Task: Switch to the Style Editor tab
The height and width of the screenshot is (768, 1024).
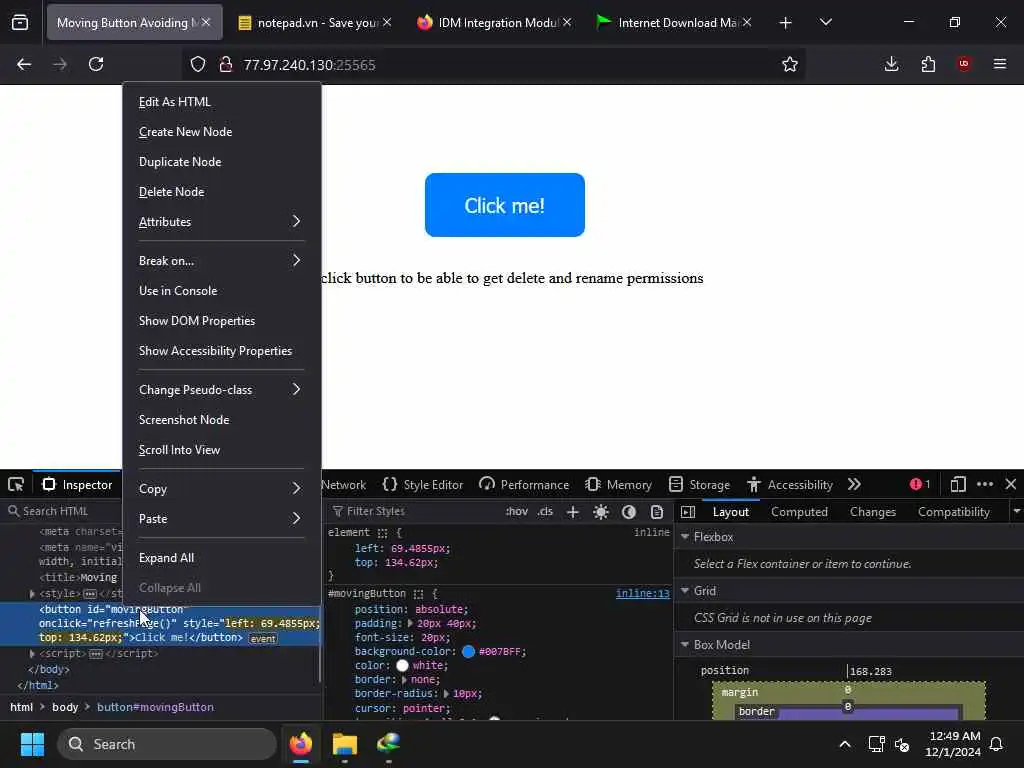Action: tap(423, 485)
